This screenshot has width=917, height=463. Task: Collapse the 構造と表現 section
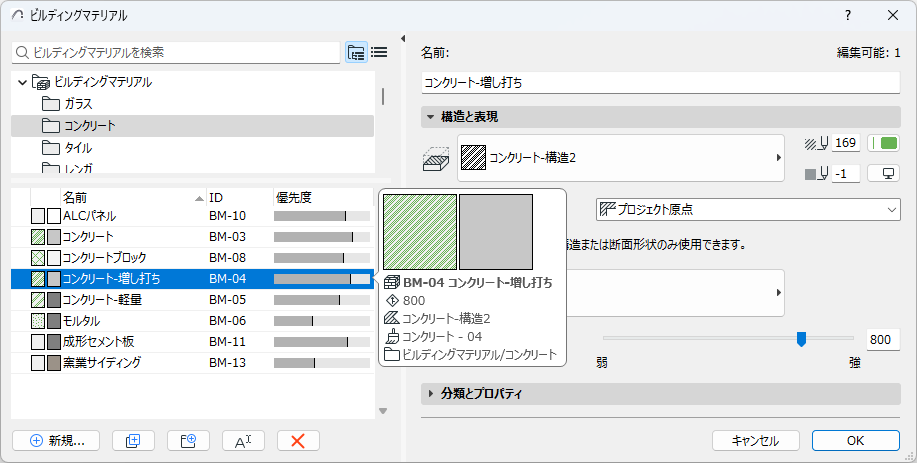pyautogui.click(x=431, y=117)
